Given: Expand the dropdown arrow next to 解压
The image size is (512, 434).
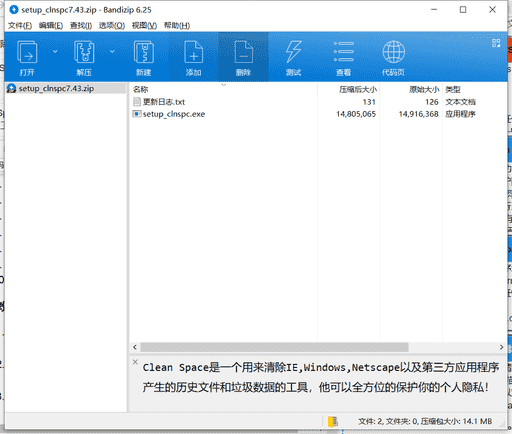Looking at the screenshot, I should tap(112, 52).
